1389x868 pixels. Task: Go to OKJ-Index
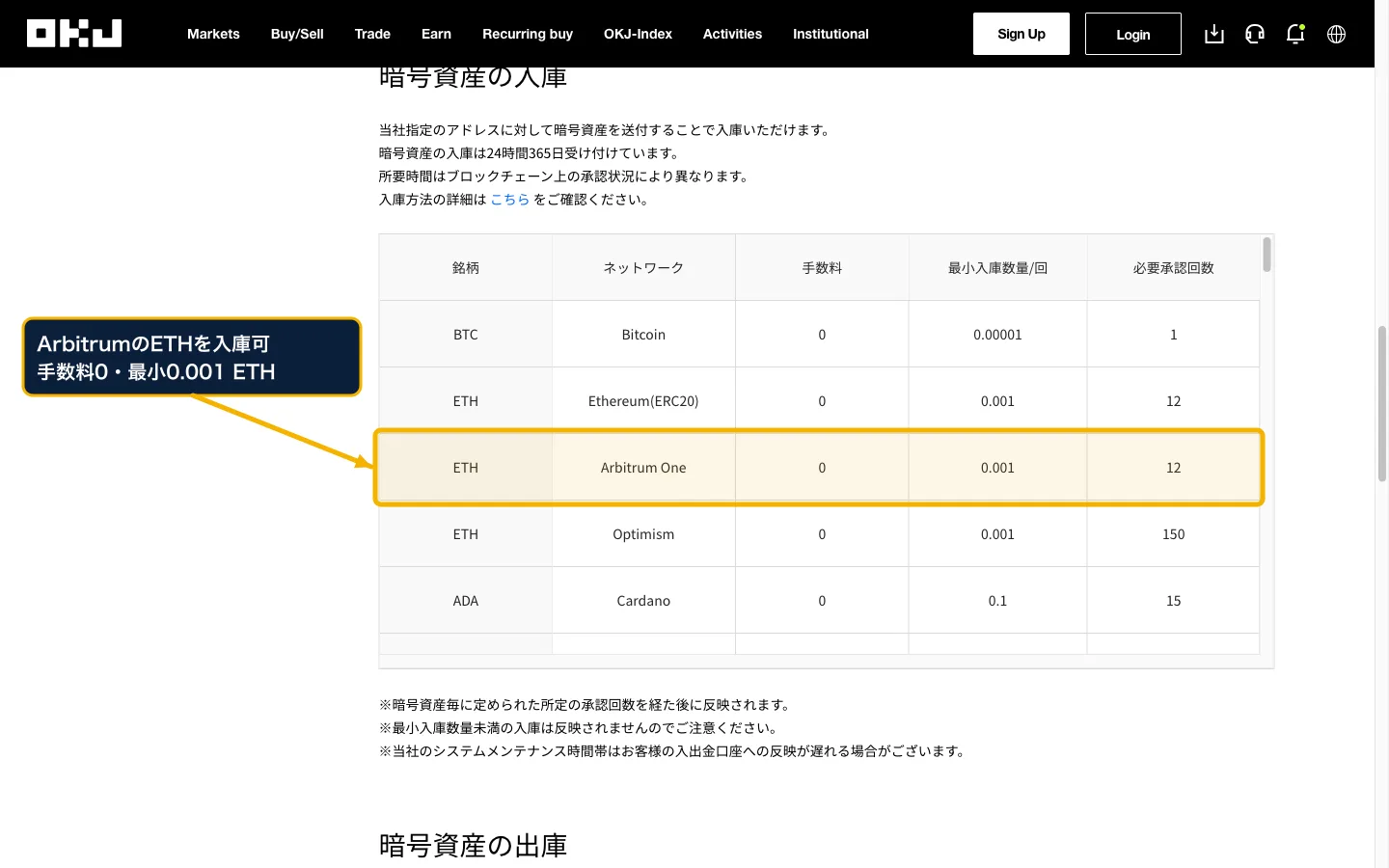coord(638,34)
